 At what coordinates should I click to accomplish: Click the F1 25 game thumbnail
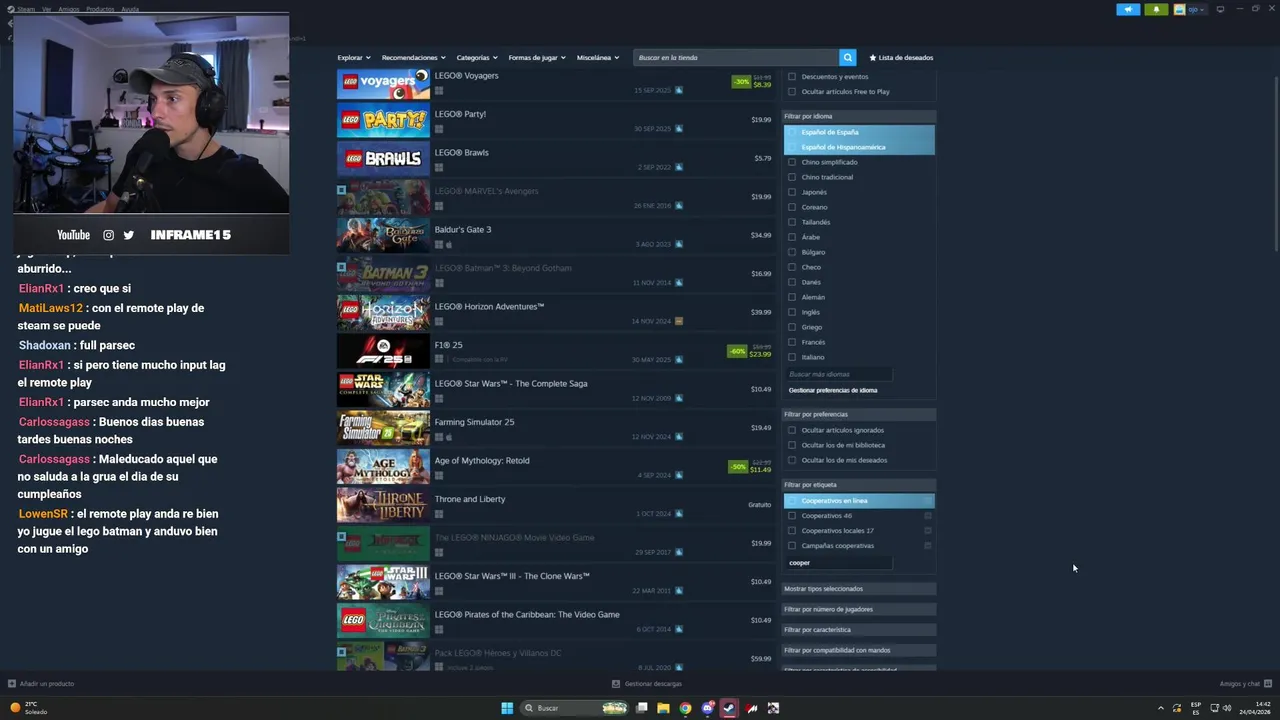tap(383, 351)
